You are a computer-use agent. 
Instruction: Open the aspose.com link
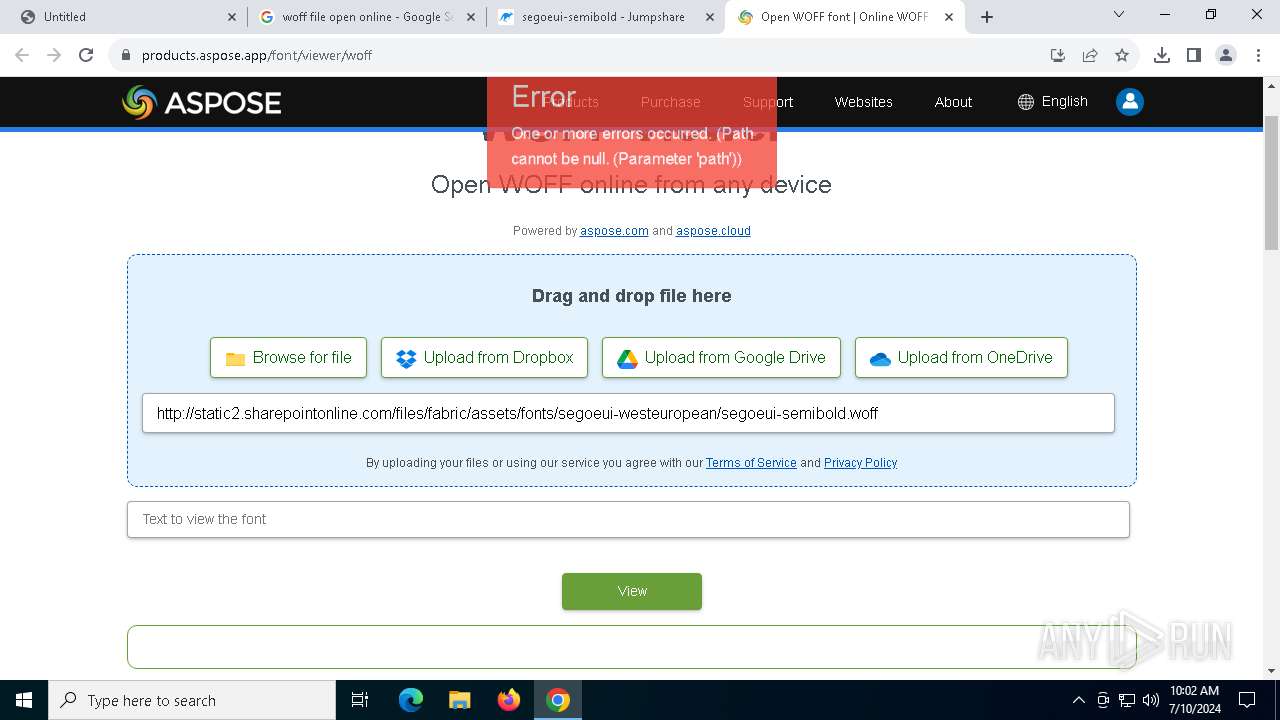614,231
